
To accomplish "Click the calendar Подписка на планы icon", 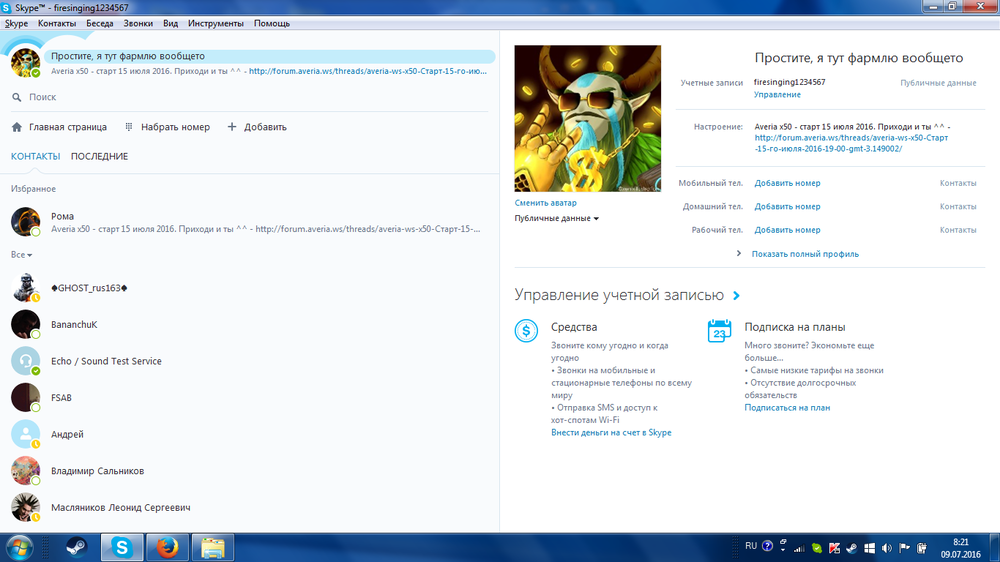I will [719, 331].
